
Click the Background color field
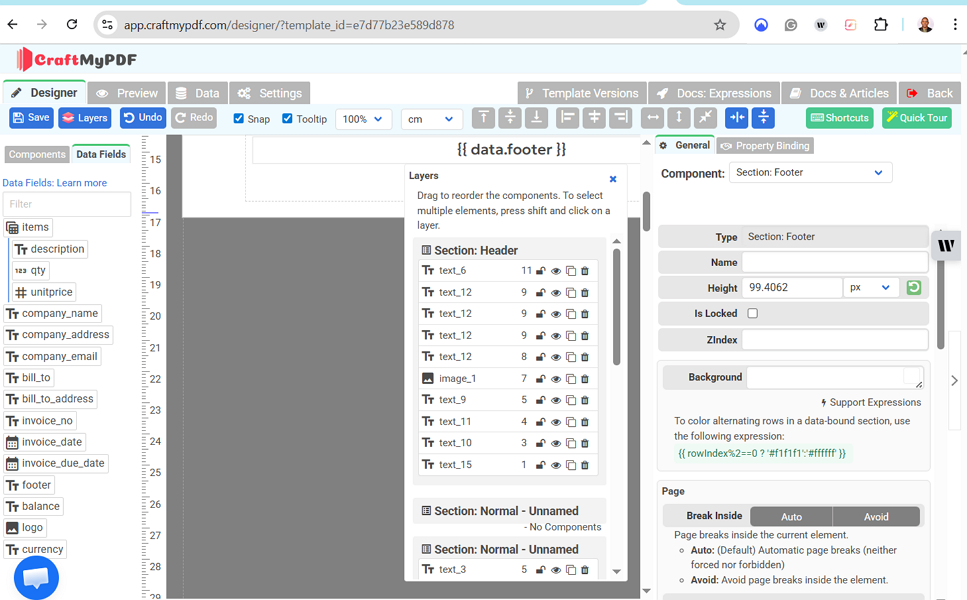point(834,377)
